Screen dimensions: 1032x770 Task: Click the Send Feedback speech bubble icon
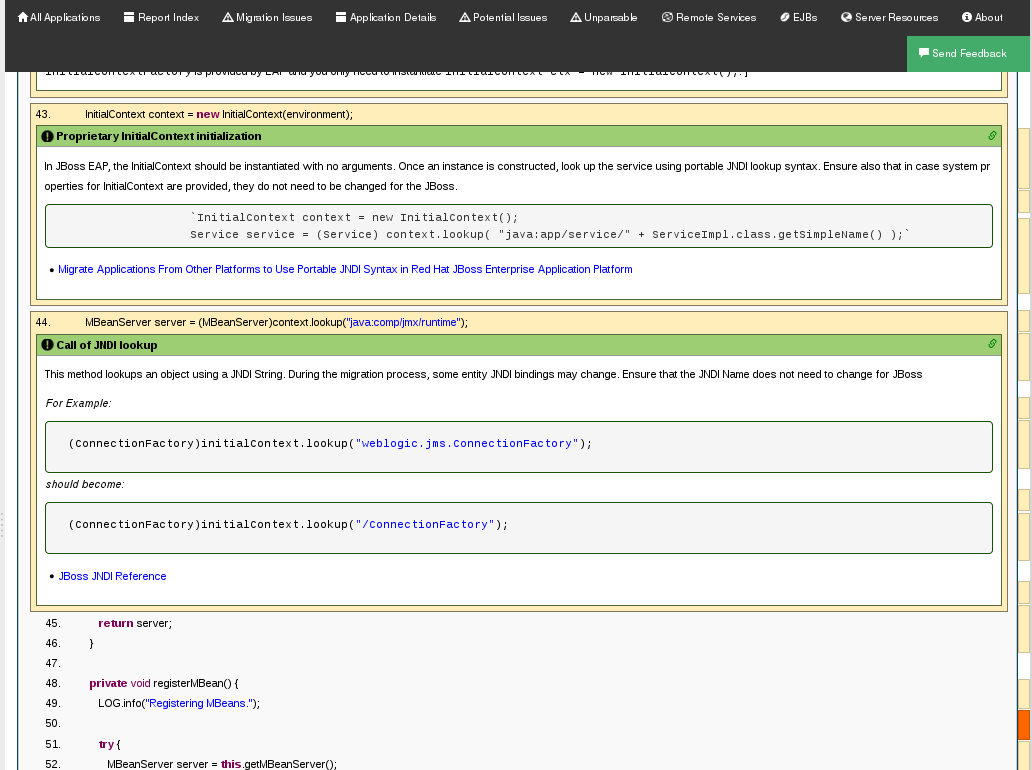[923, 53]
